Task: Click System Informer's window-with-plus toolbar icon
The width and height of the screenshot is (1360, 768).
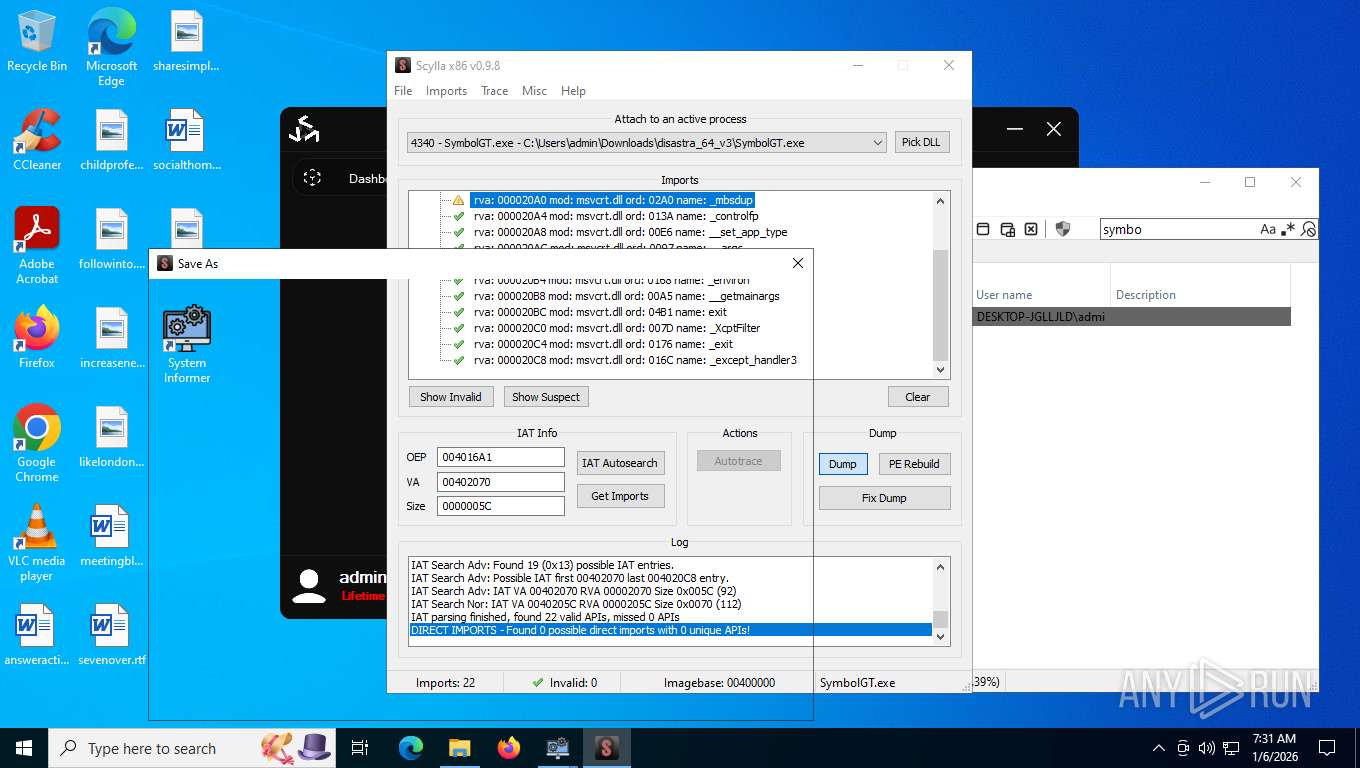Action: click(x=1008, y=229)
